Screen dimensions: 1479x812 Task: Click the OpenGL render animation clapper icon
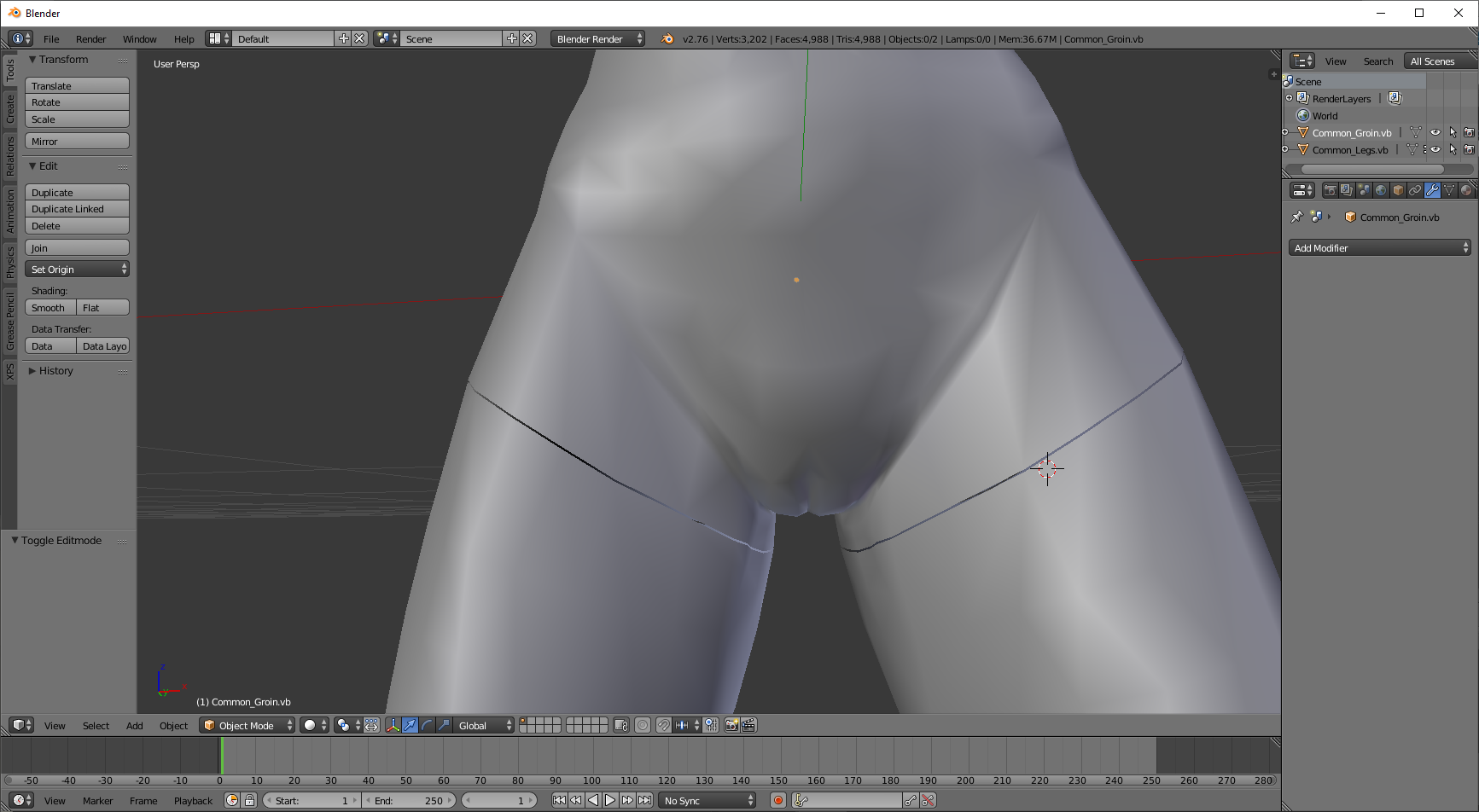tap(748, 725)
